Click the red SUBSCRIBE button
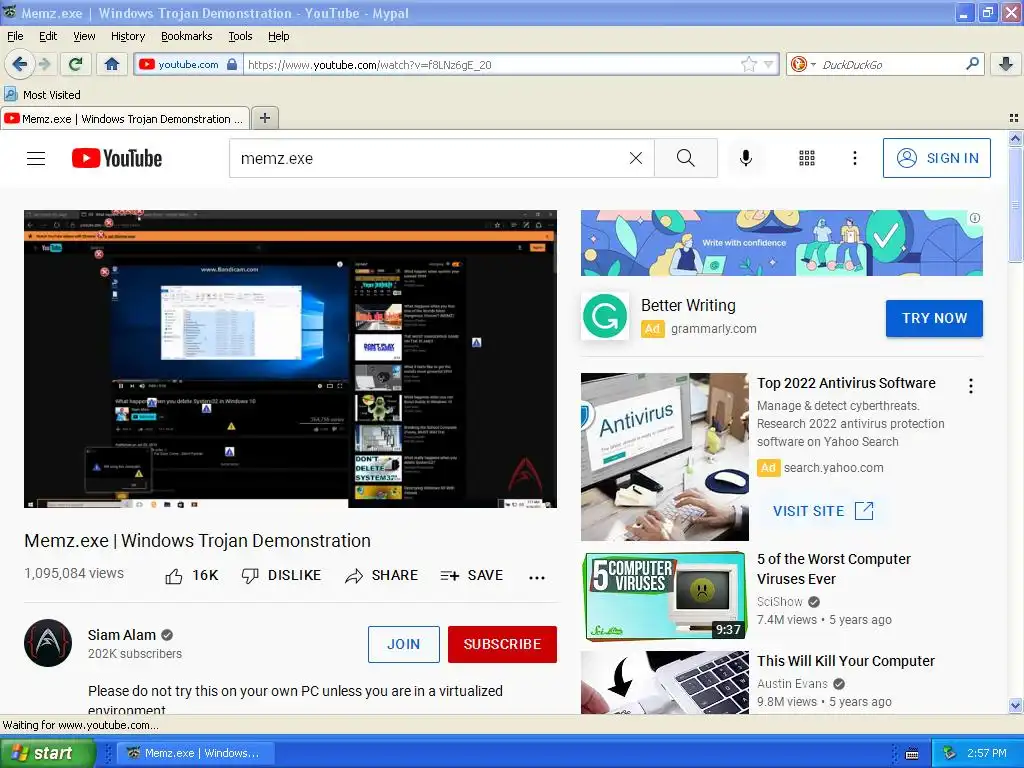The width and height of the screenshot is (1024, 768). coord(502,644)
